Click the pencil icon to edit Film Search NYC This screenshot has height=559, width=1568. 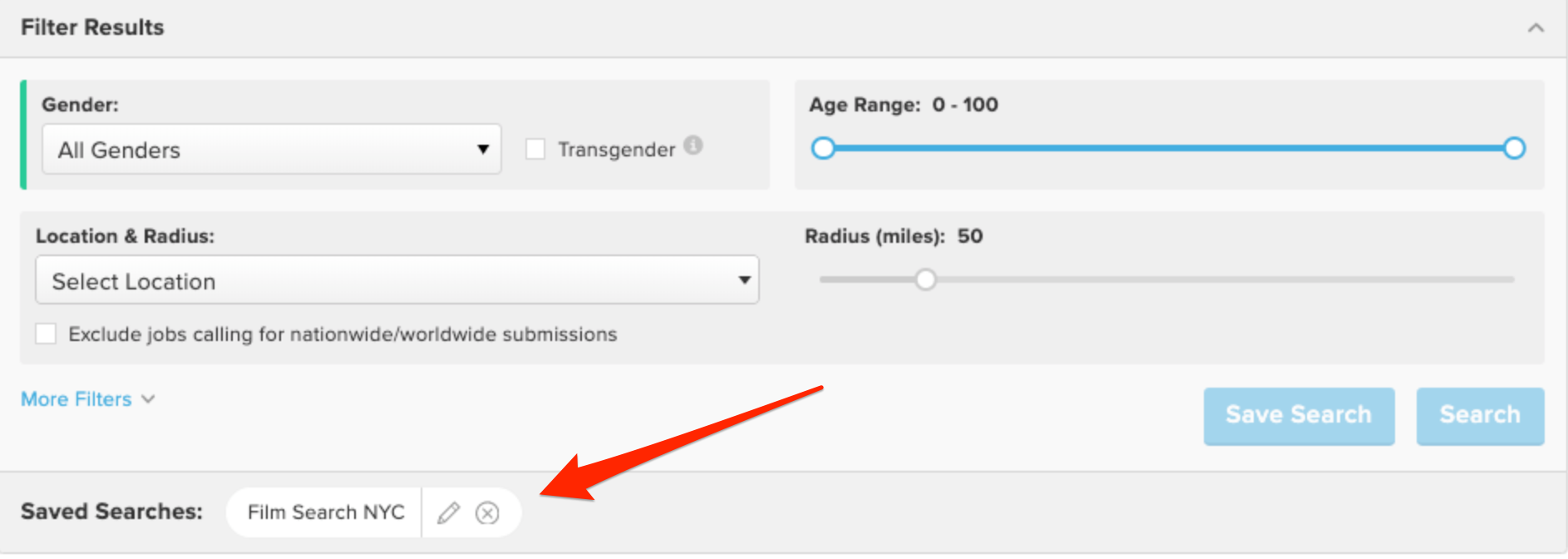coord(448,513)
